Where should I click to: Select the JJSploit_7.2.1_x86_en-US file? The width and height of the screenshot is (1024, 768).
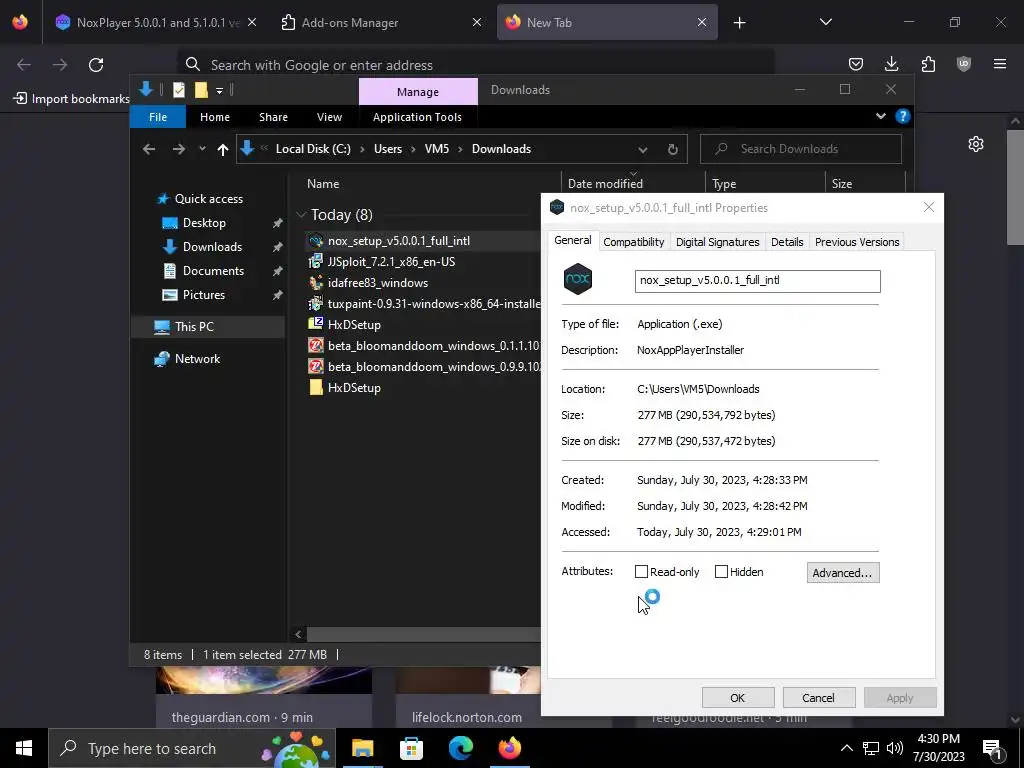[x=391, y=262]
